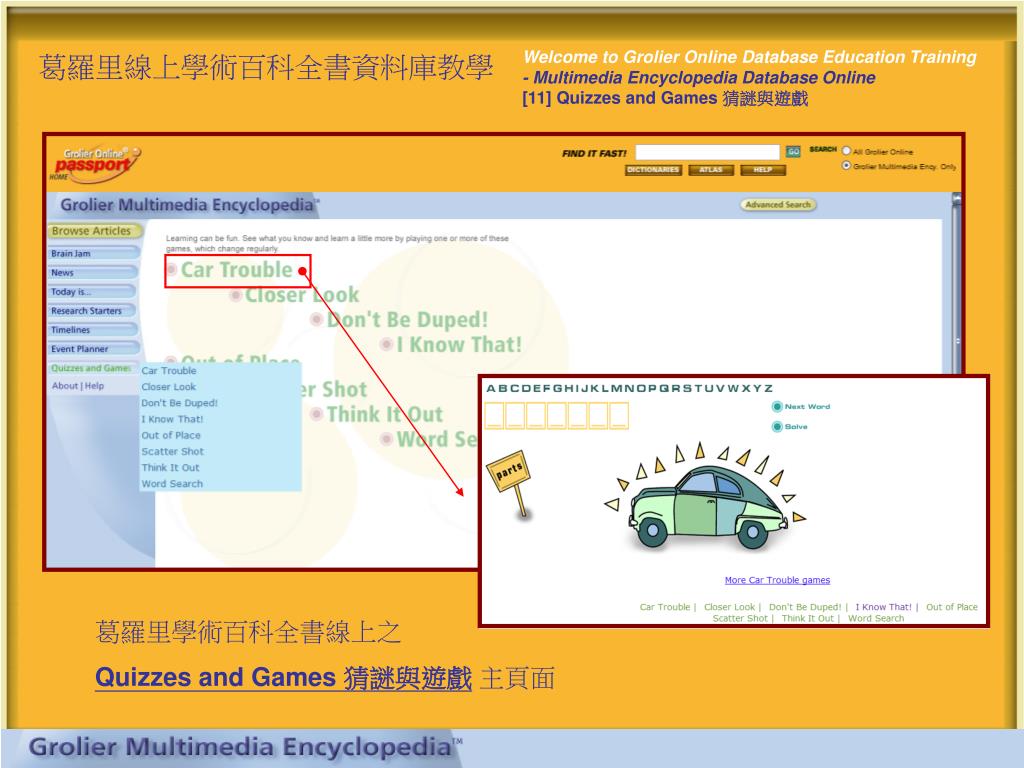Open Timelines in the sidebar
Image resolution: width=1024 pixels, height=768 pixels.
click(x=93, y=330)
